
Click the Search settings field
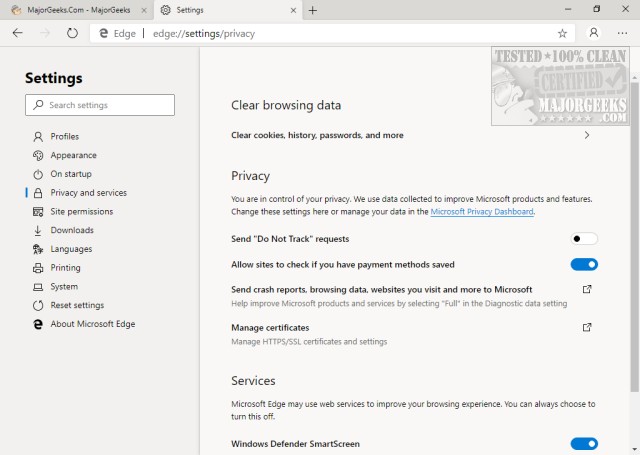pyautogui.click(x=100, y=105)
